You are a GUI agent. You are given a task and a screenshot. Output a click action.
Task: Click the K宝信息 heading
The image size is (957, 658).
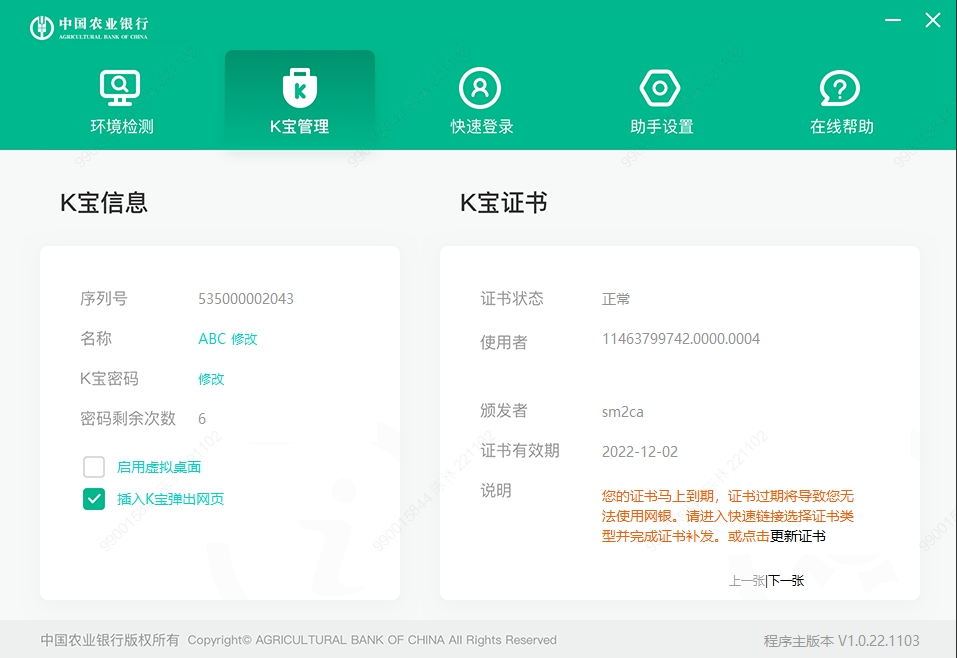click(104, 203)
